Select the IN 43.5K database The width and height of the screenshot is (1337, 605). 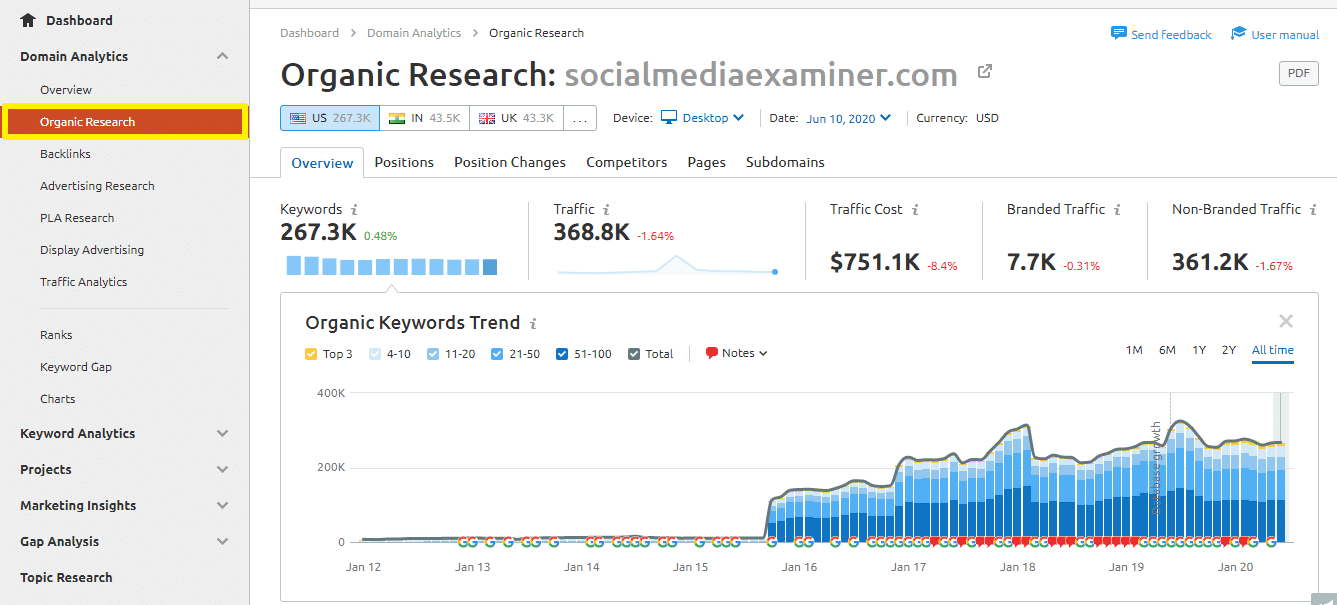pyautogui.click(x=424, y=118)
